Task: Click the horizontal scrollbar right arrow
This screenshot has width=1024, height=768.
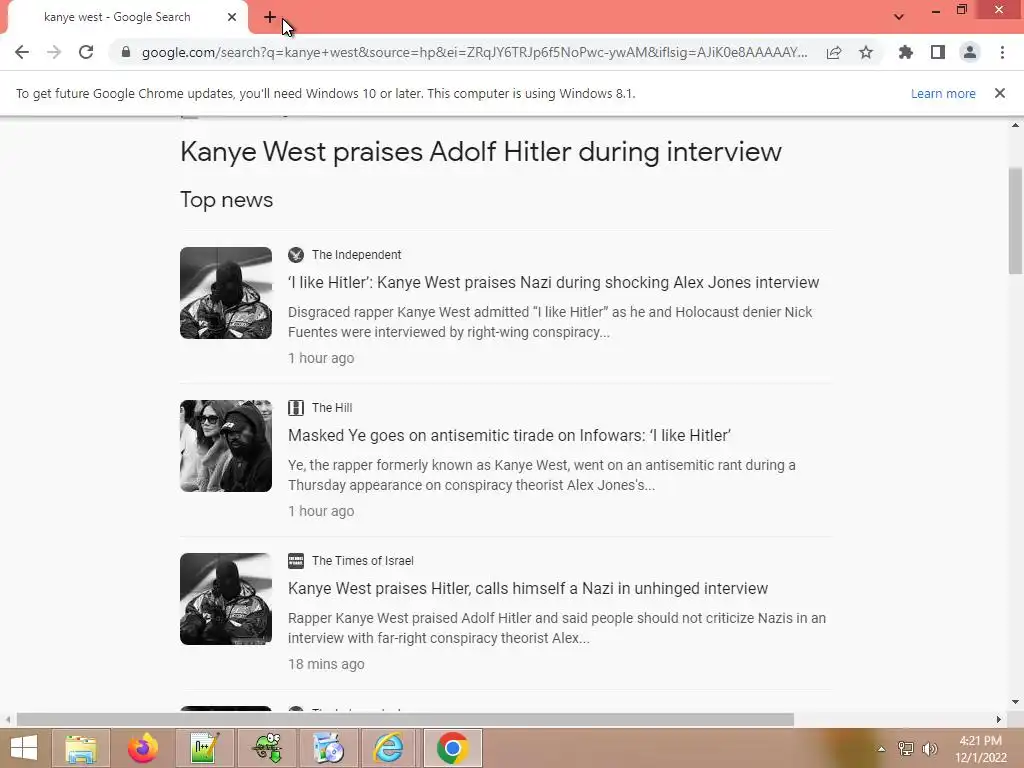Action: pyautogui.click(x=998, y=719)
